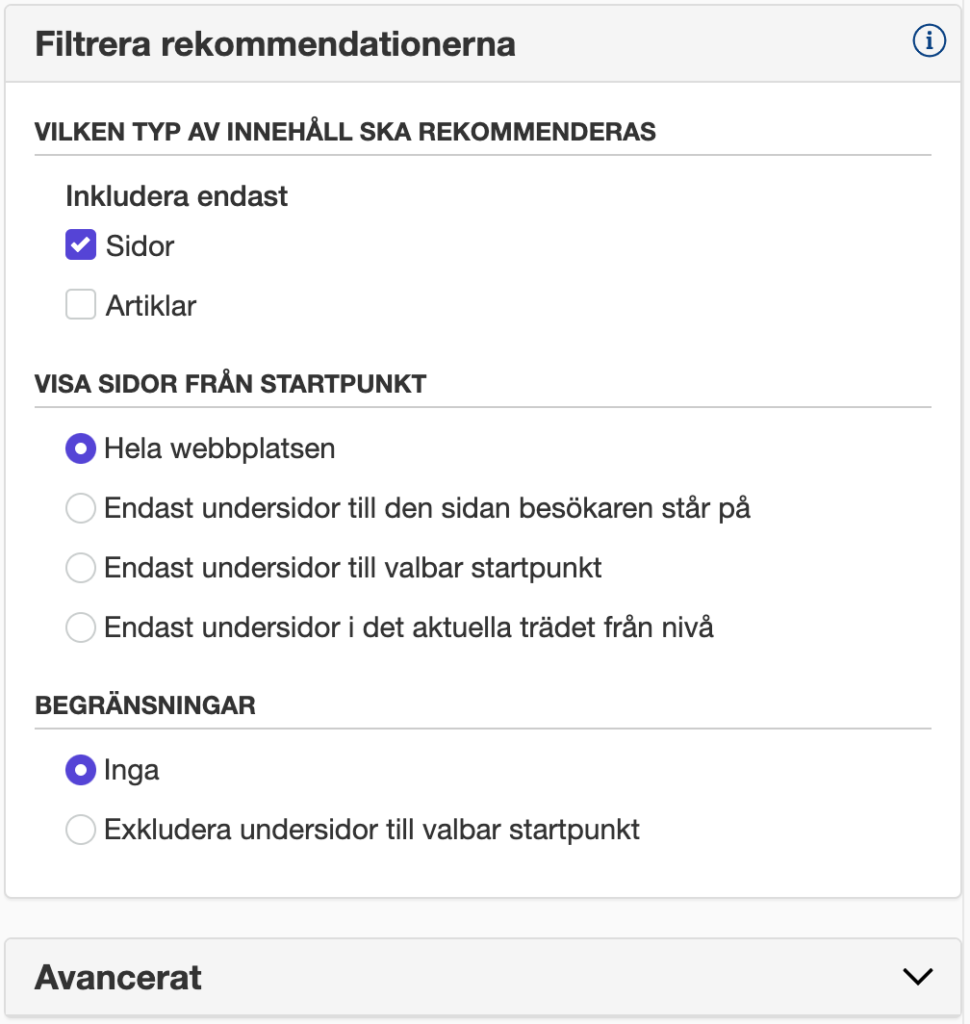Click the Artiklar label text
Image resolution: width=970 pixels, height=1024 pixels.
(x=151, y=306)
